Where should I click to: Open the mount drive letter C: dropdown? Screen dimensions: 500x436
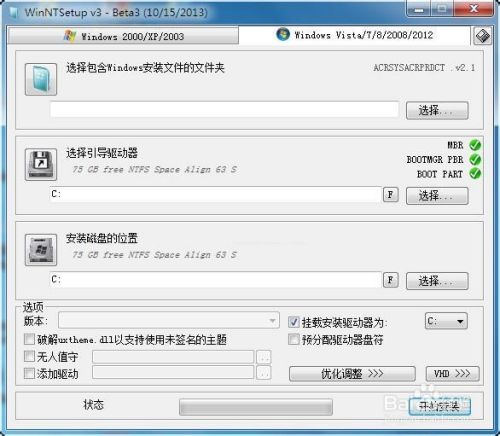coord(446,321)
